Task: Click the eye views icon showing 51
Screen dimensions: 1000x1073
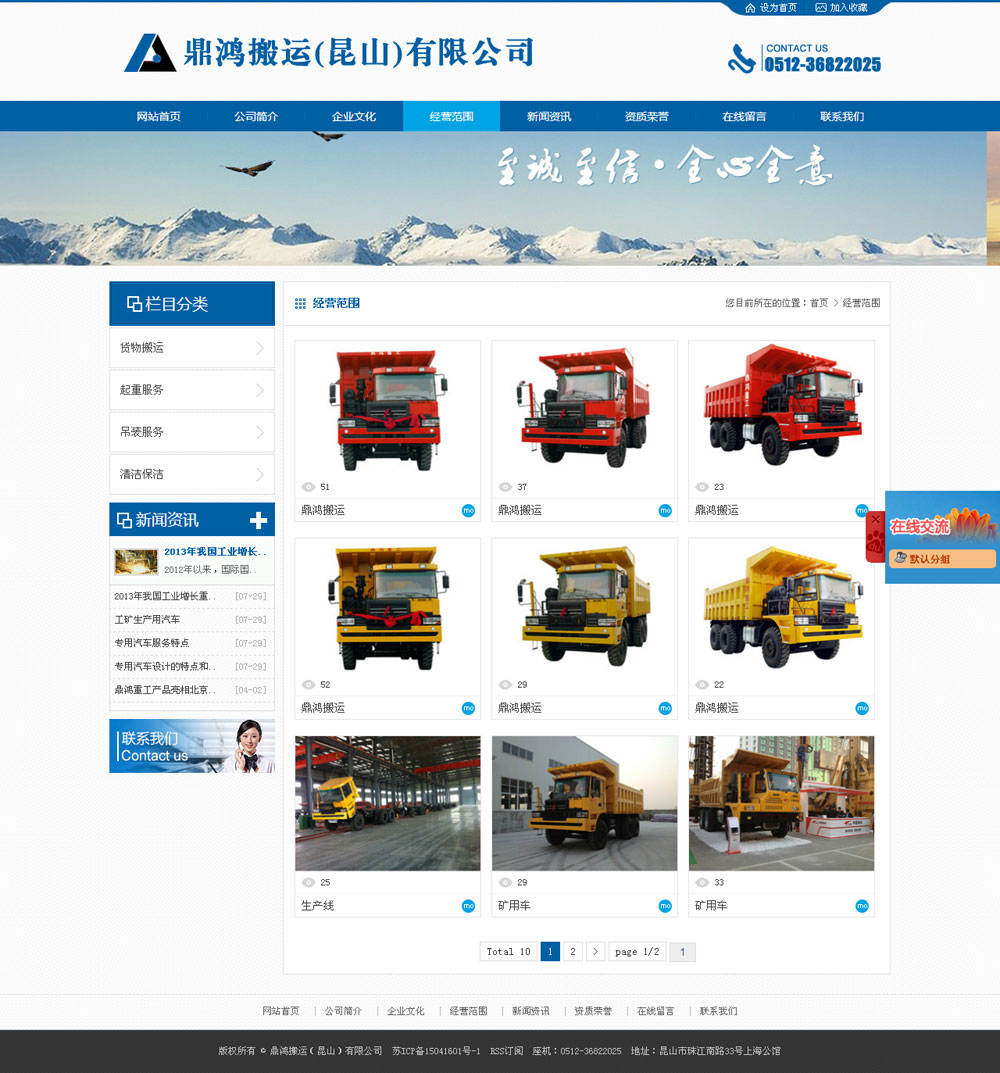Action: pyautogui.click(x=308, y=487)
